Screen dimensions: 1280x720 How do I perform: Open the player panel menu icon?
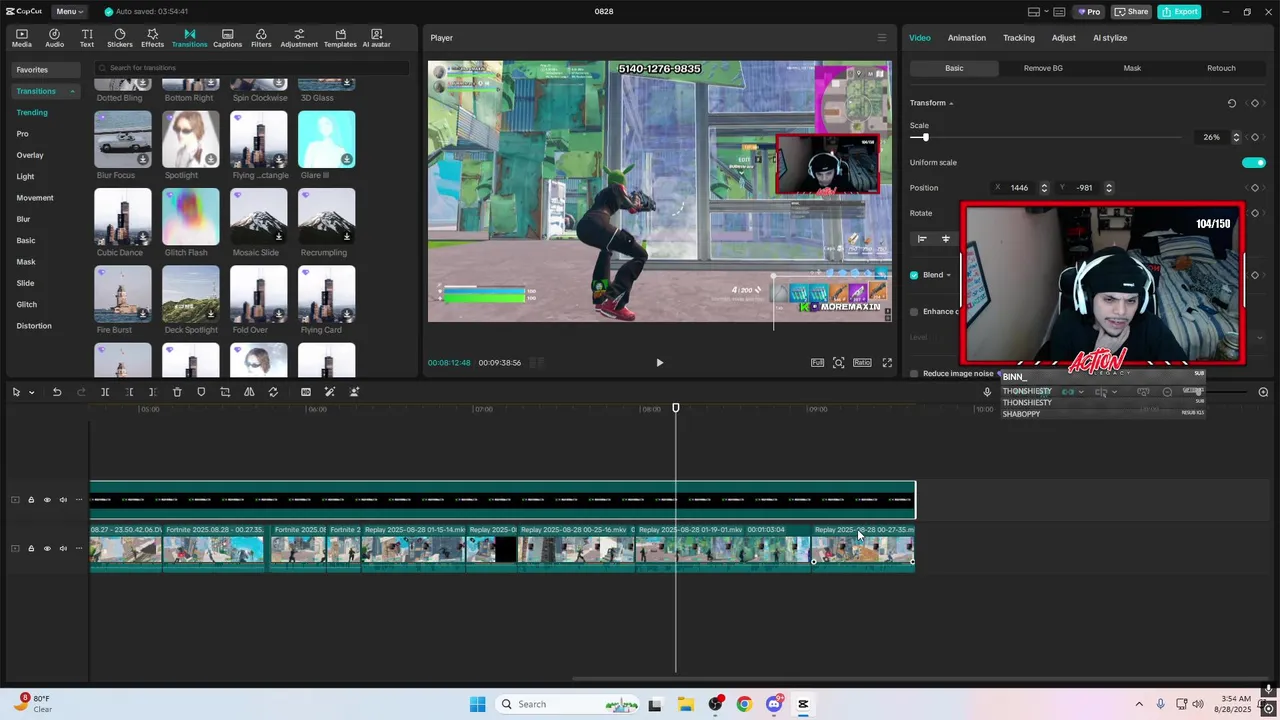click(x=881, y=38)
